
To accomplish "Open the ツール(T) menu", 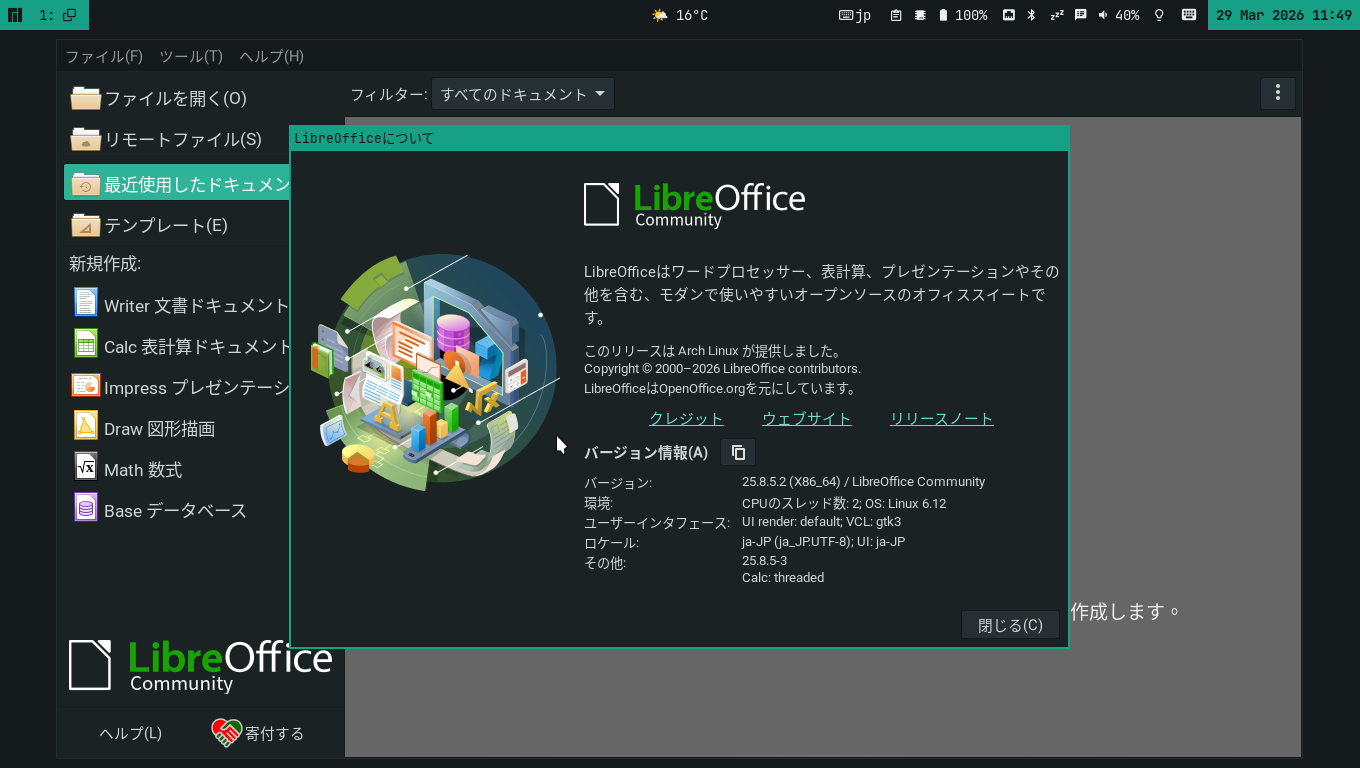I will pos(191,56).
